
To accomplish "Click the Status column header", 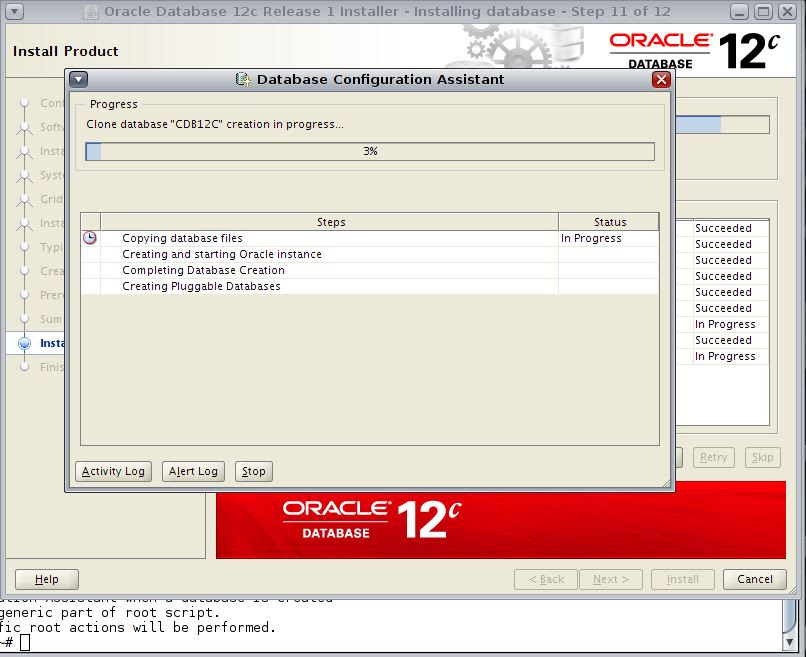I will [609, 222].
